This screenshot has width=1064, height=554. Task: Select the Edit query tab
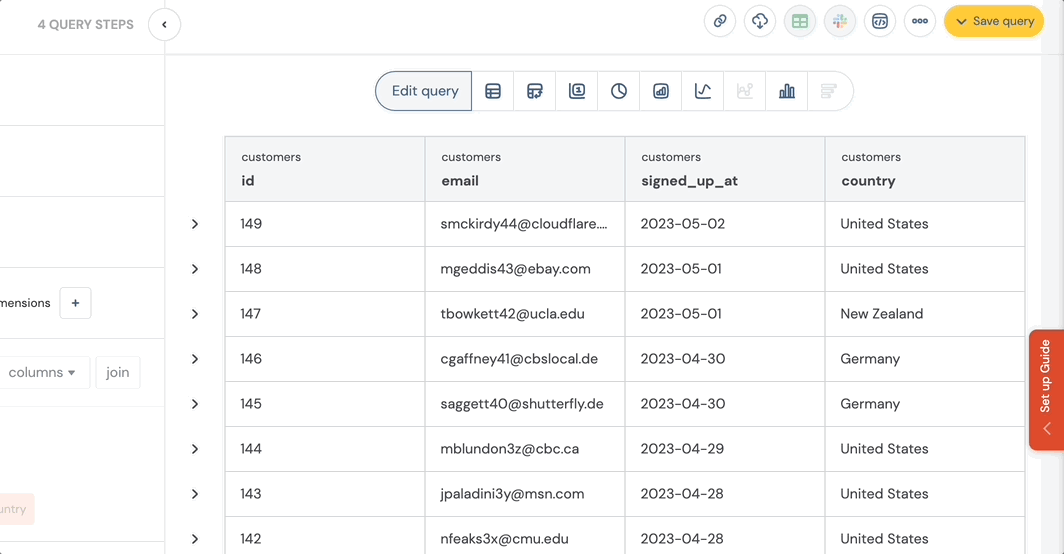[x=424, y=91]
